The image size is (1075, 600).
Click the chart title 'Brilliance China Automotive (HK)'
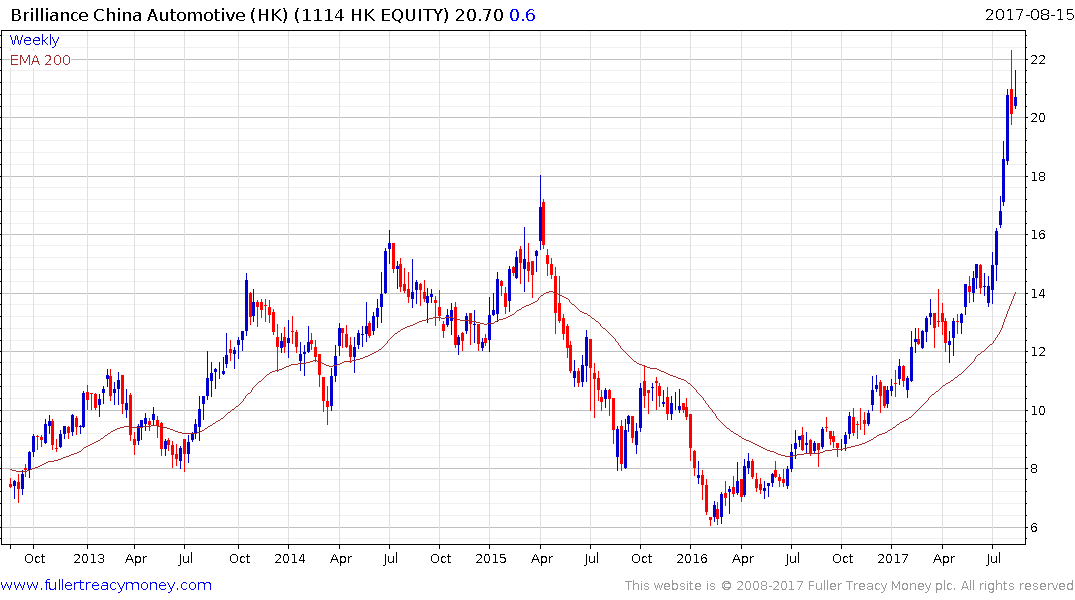(149, 15)
